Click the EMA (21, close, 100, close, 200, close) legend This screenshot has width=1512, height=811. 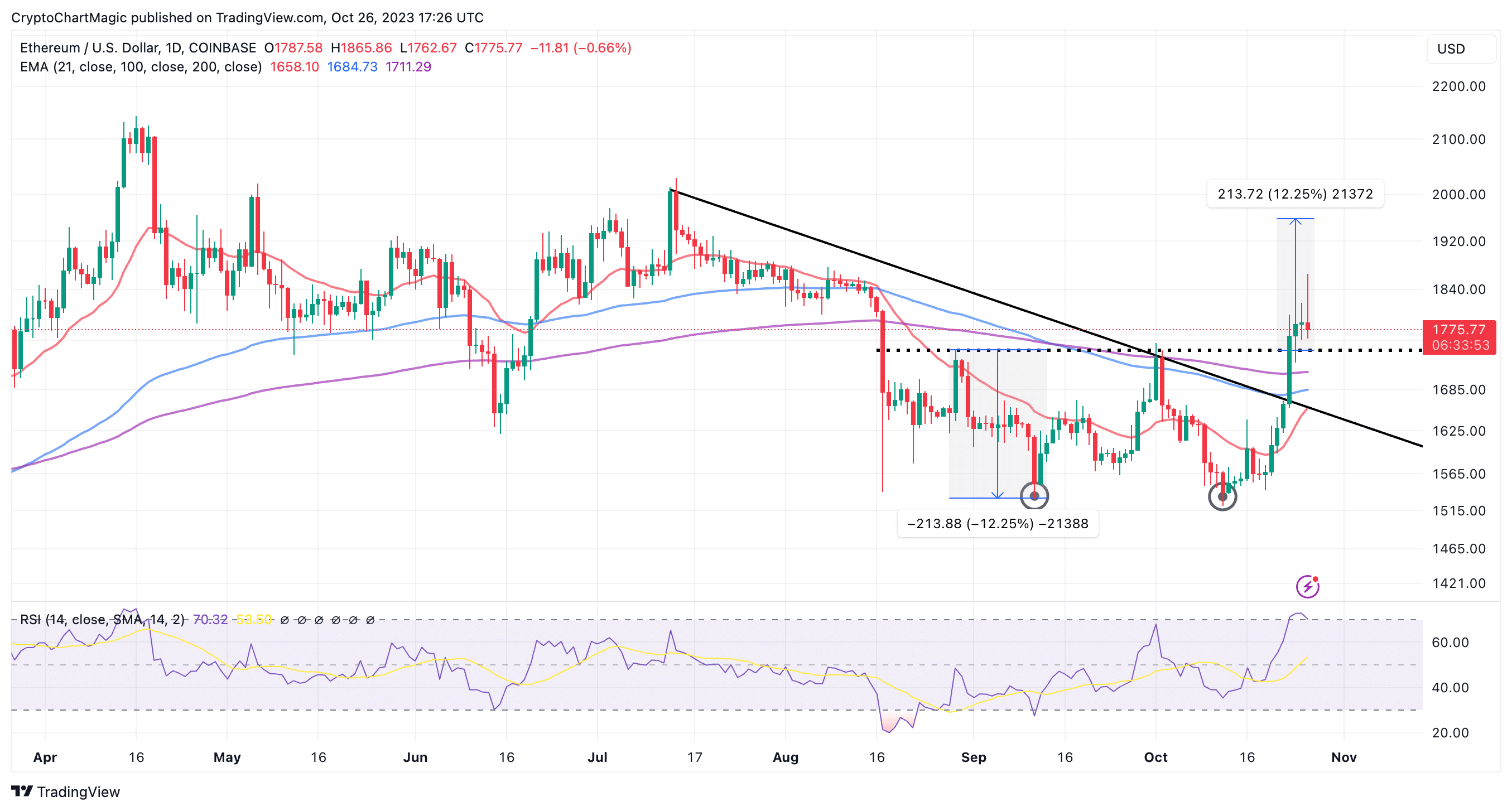pyautogui.click(x=141, y=67)
